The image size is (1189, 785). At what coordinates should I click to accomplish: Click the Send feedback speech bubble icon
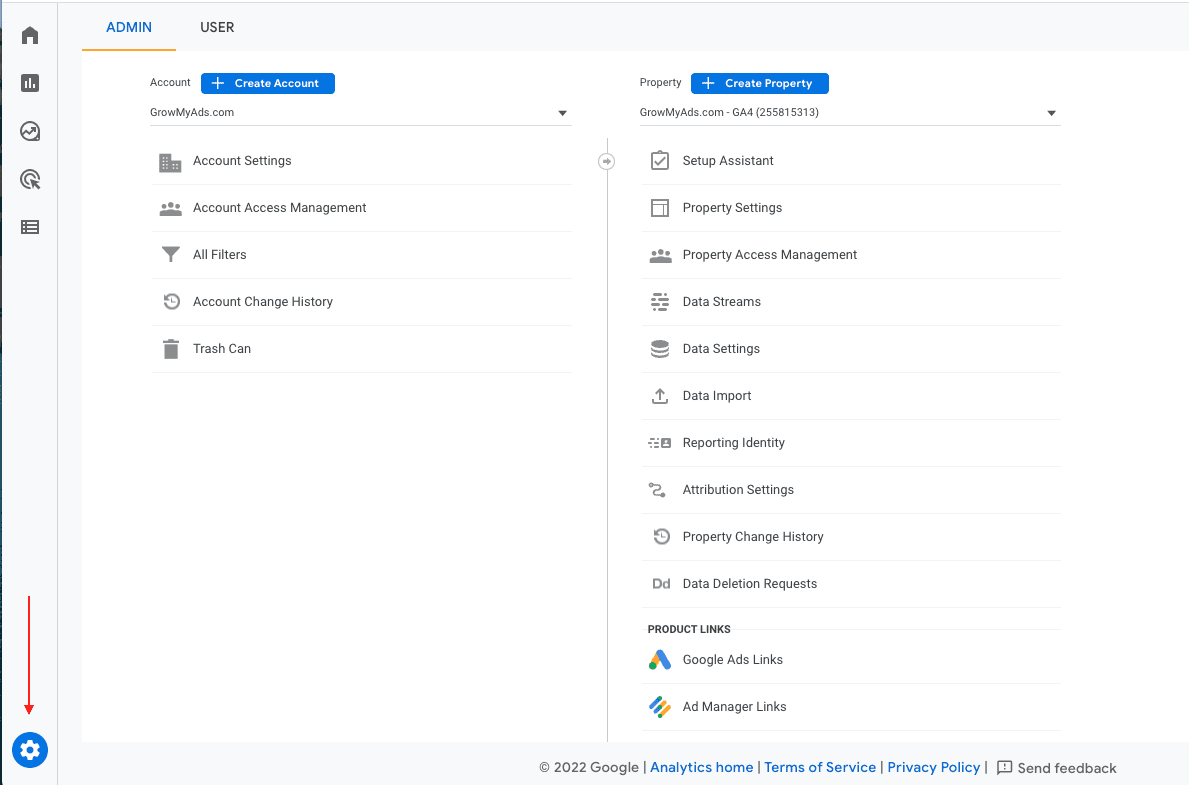1005,768
